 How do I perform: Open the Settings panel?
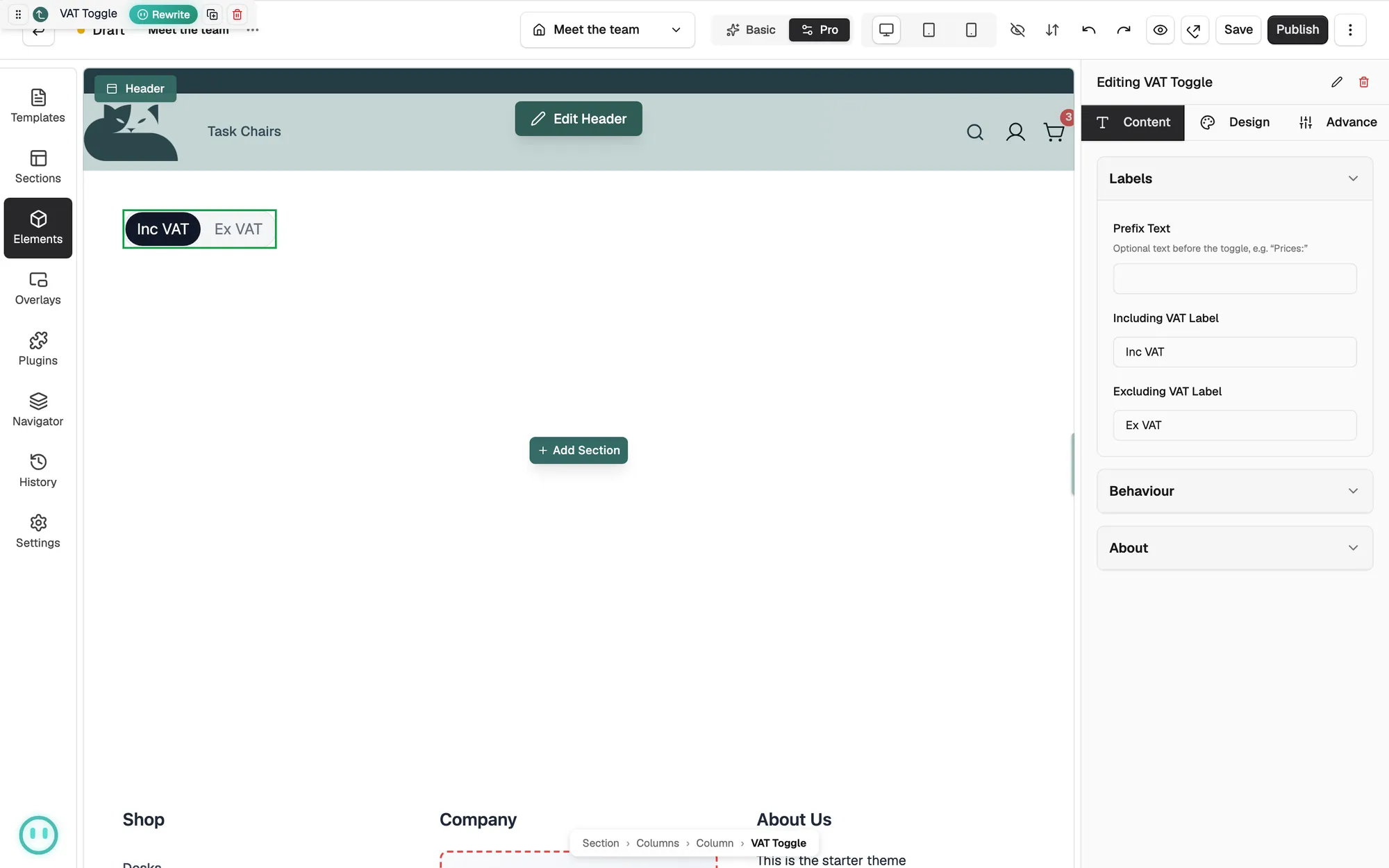point(38,532)
